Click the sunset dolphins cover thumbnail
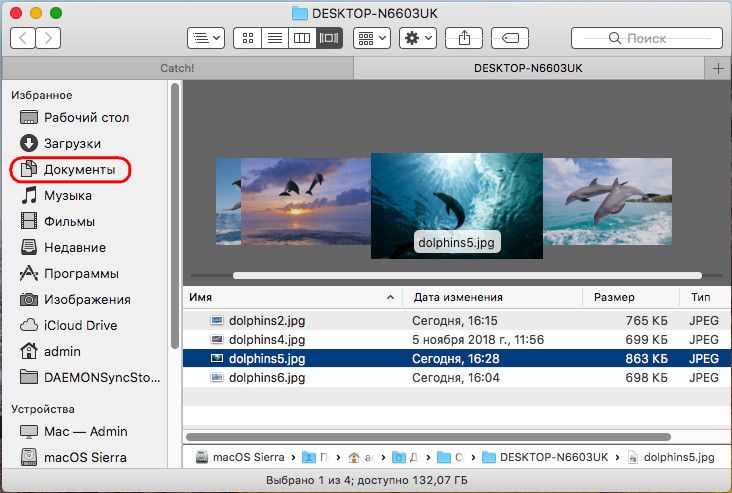 coord(300,200)
